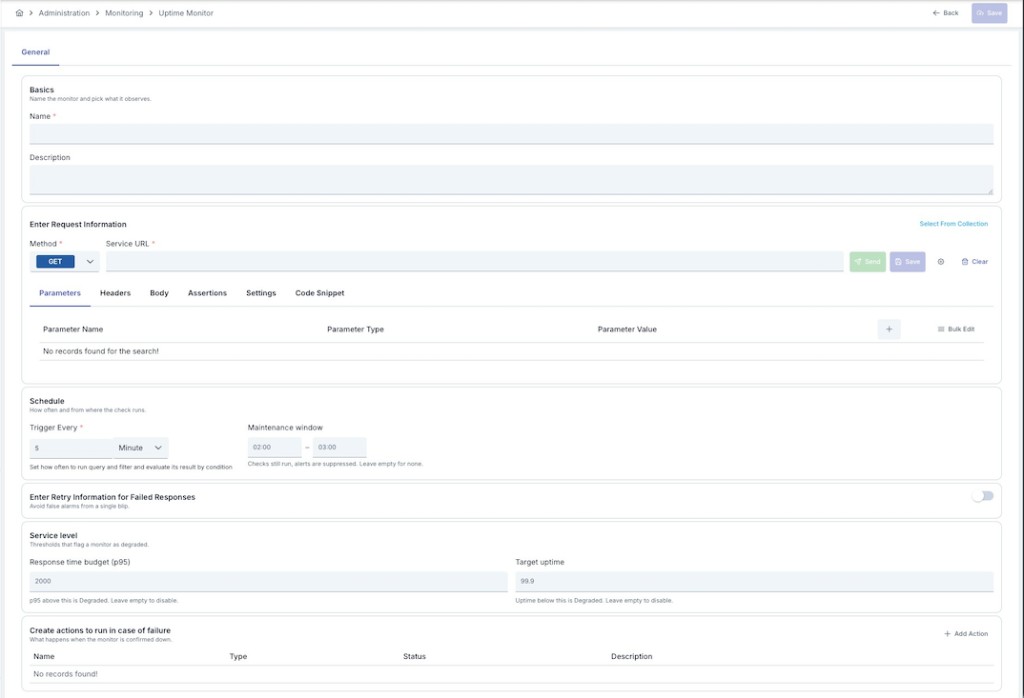The width and height of the screenshot is (1024, 698).
Task: Switch to the Assertions tab
Action: (207, 293)
